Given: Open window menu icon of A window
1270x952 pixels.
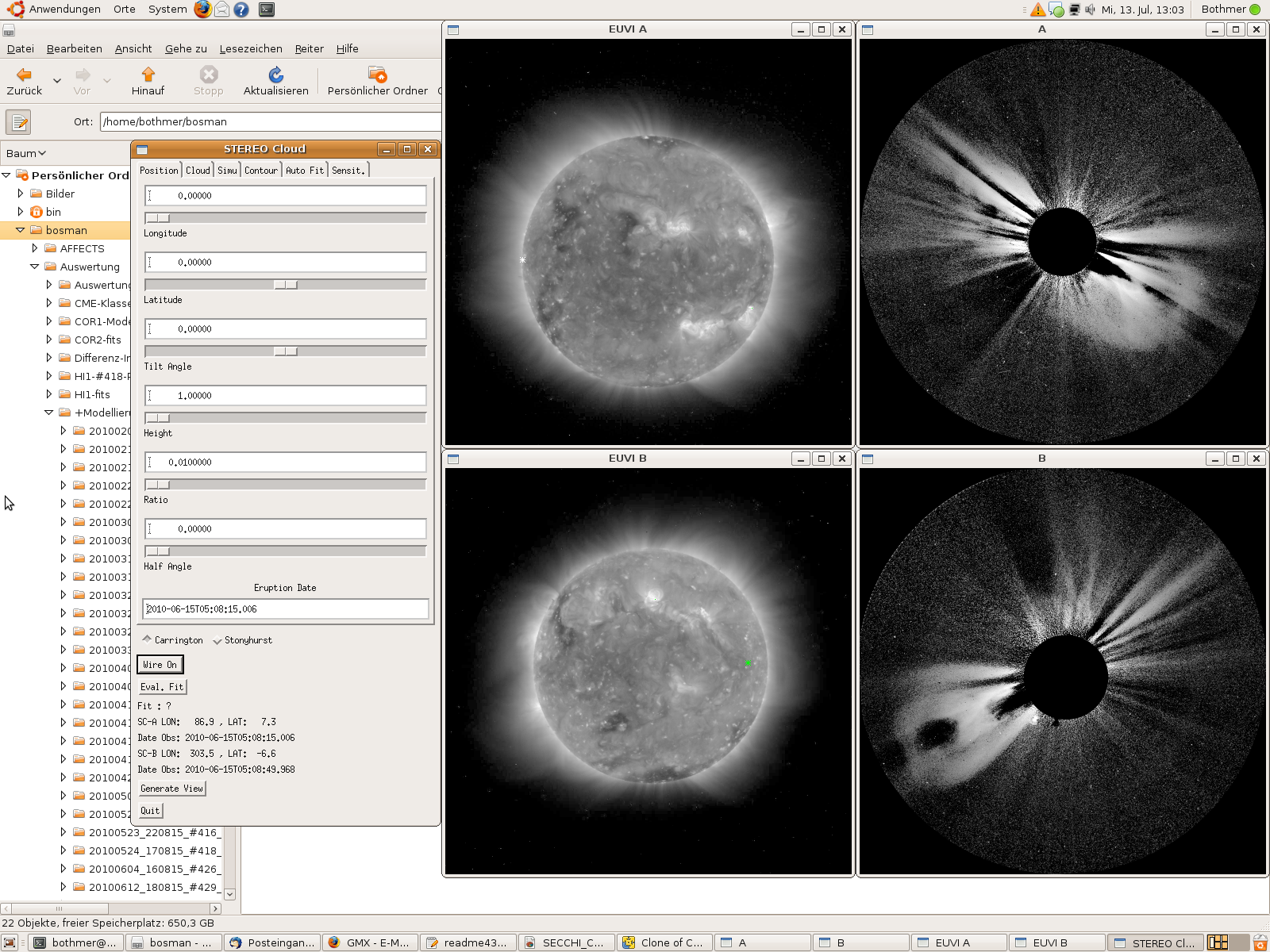Looking at the screenshot, I should (868, 29).
